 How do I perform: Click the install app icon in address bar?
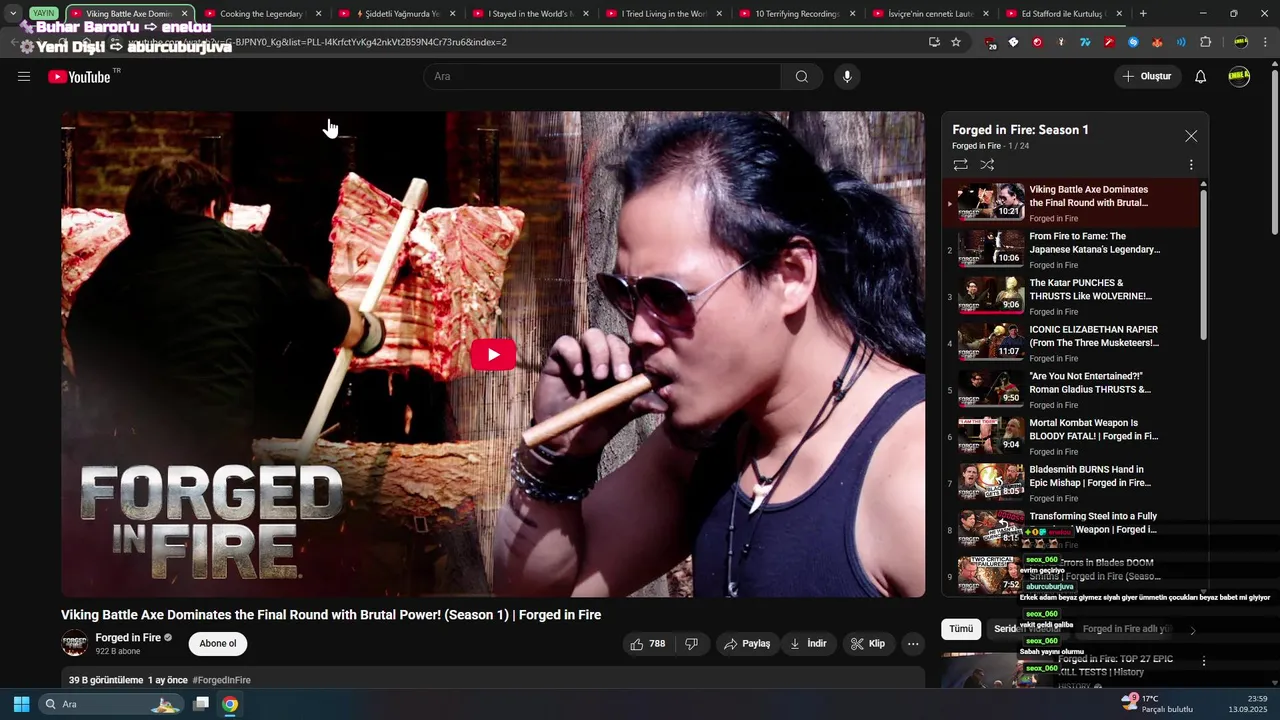click(x=934, y=42)
